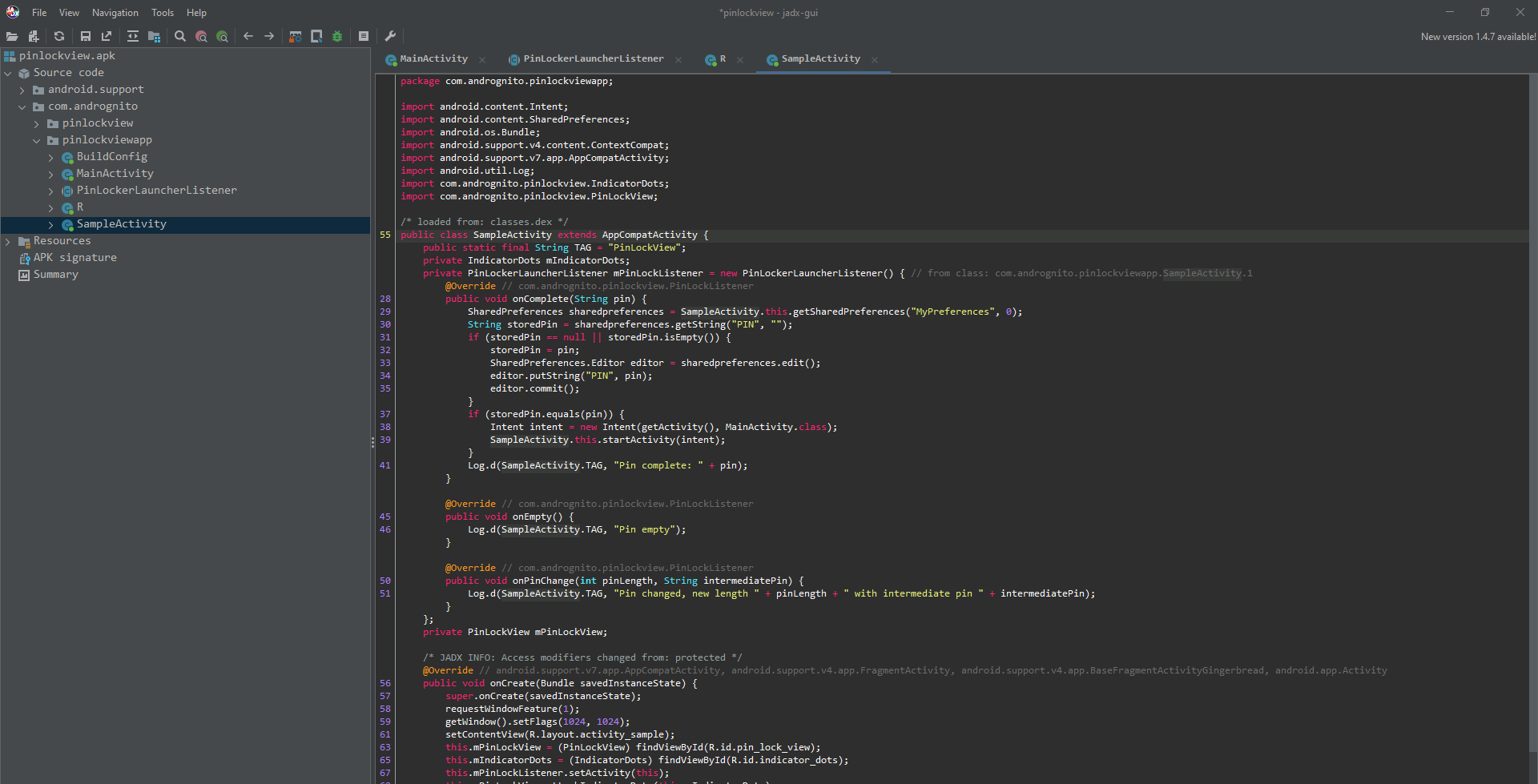Collapse the pinlockviewapp package node
Screen dimensions: 1538x784
37,140
